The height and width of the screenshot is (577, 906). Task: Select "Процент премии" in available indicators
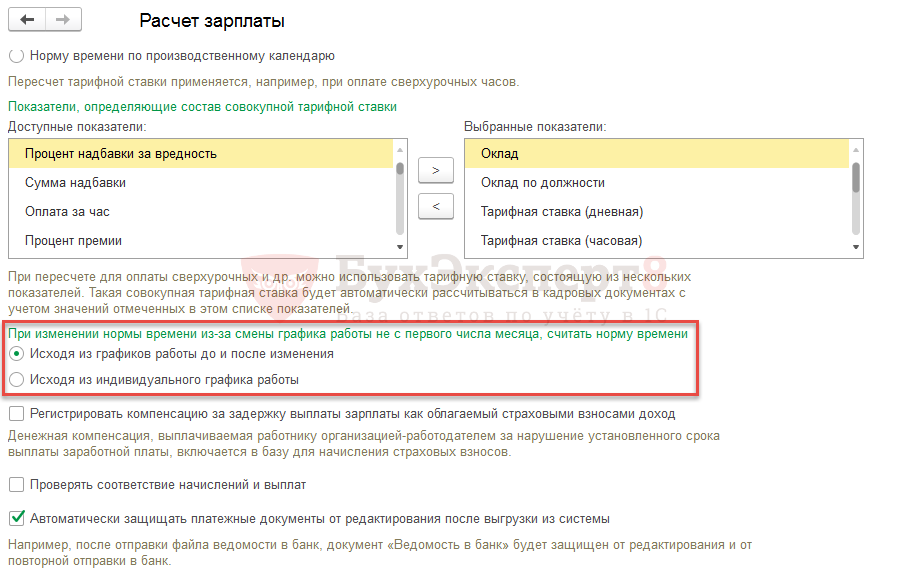click(200, 240)
